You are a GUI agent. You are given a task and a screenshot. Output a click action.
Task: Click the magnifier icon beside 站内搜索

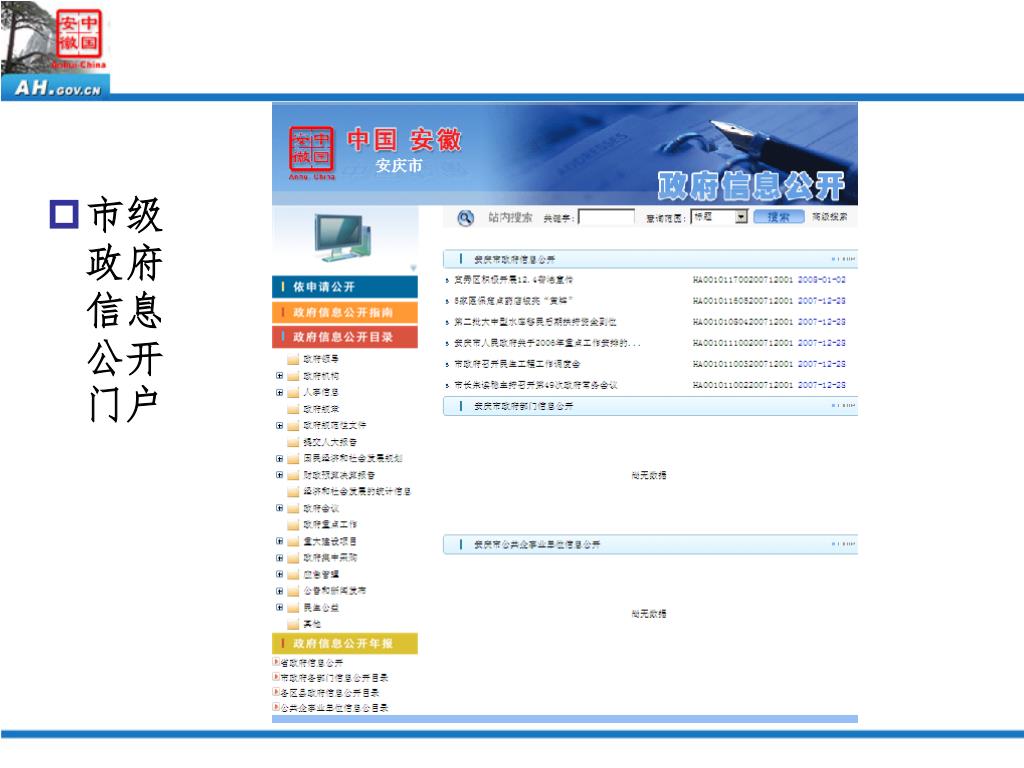[x=465, y=218]
